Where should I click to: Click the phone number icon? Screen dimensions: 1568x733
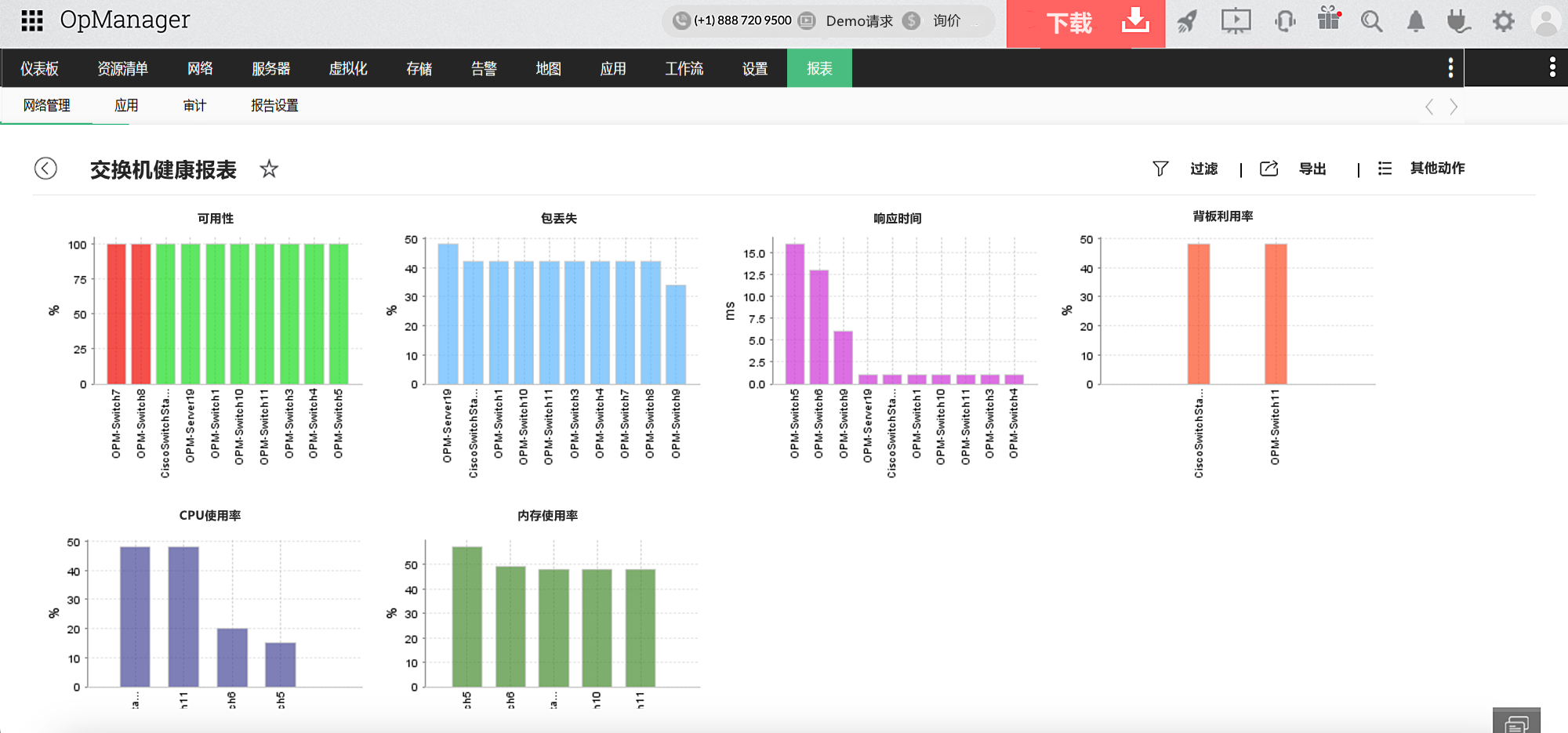tap(681, 20)
